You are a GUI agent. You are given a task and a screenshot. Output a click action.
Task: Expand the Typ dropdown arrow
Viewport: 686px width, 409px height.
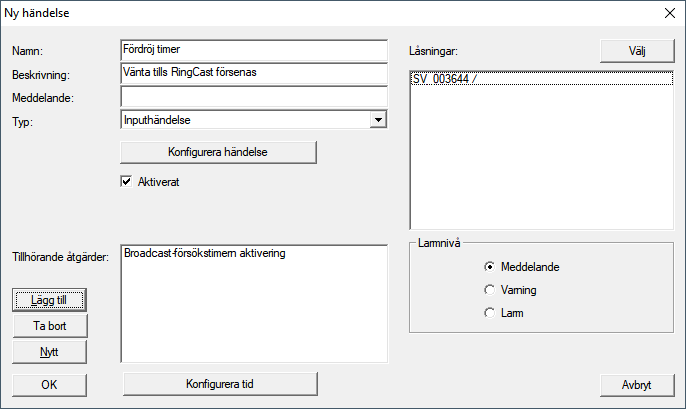(x=377, y=120)
